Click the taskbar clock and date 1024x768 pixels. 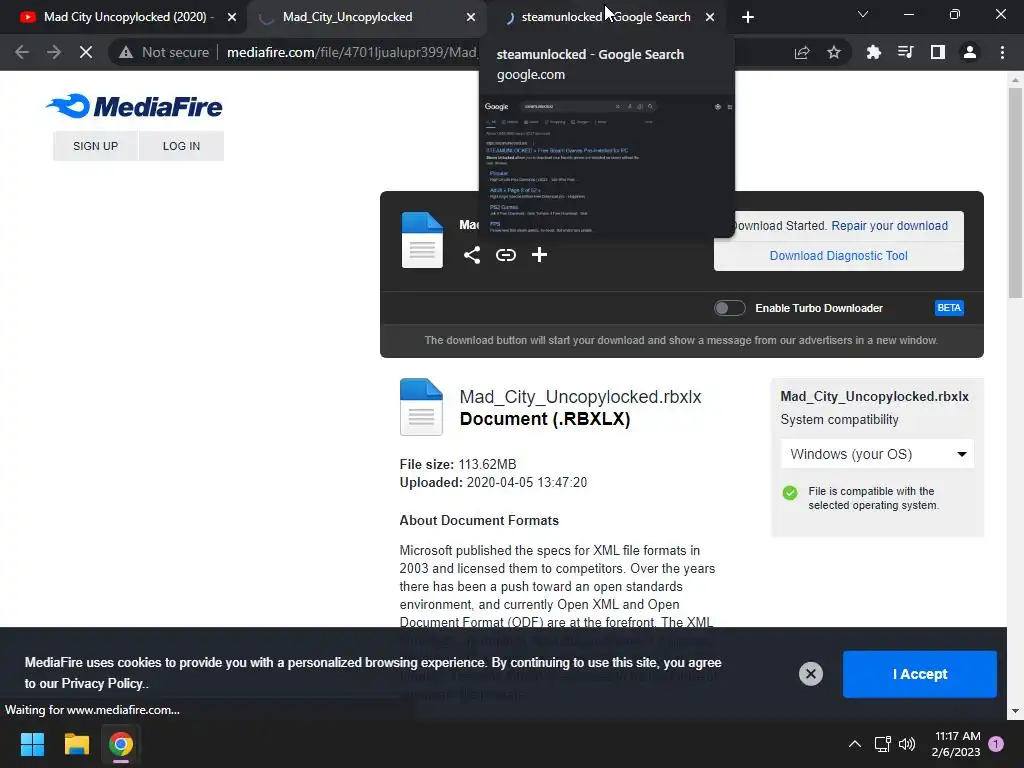[x=957, y=744]
